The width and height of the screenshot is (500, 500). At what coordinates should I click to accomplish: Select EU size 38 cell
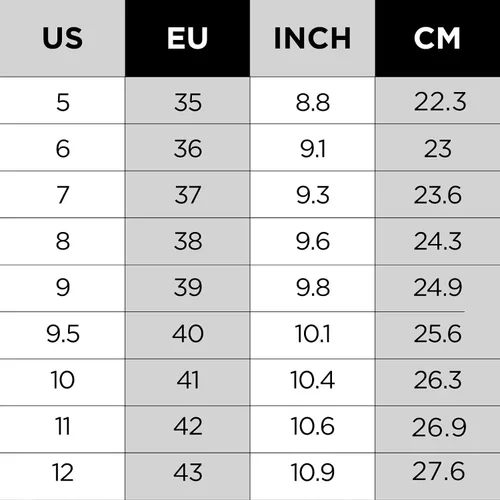click(187, 242)
